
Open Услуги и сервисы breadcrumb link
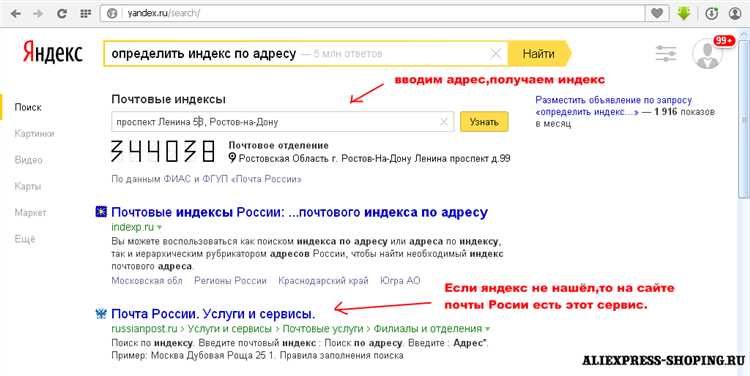230,329
